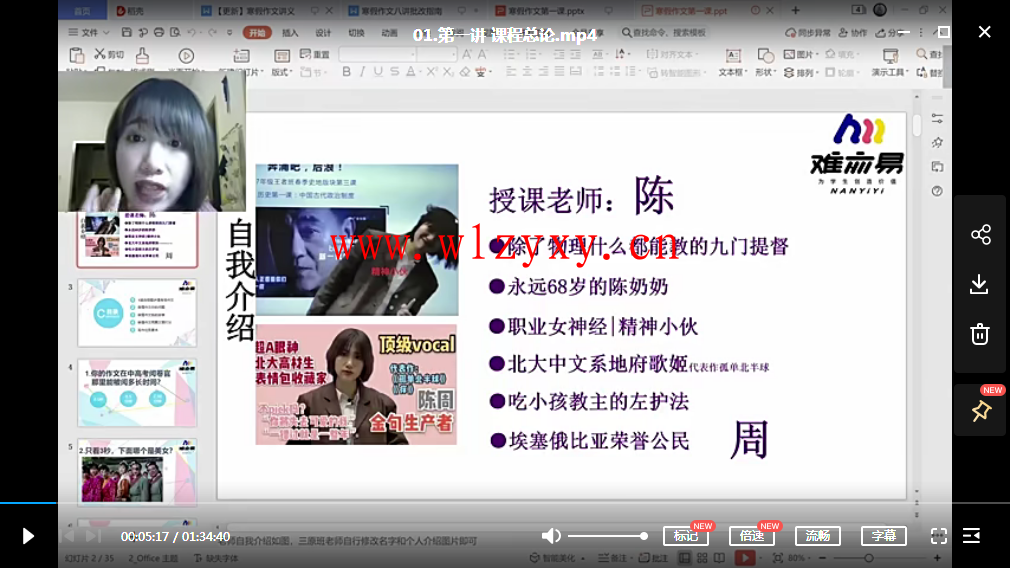This screenshot has height=568, width=1010.
Task: Toggle strikethrough formatting
Action: (394, 71)
